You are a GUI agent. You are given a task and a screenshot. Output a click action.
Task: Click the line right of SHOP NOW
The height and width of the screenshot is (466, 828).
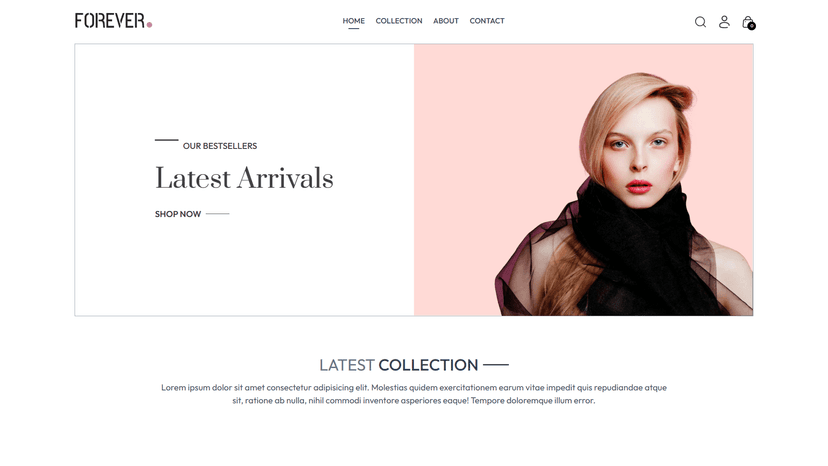[x=217, y=214]
